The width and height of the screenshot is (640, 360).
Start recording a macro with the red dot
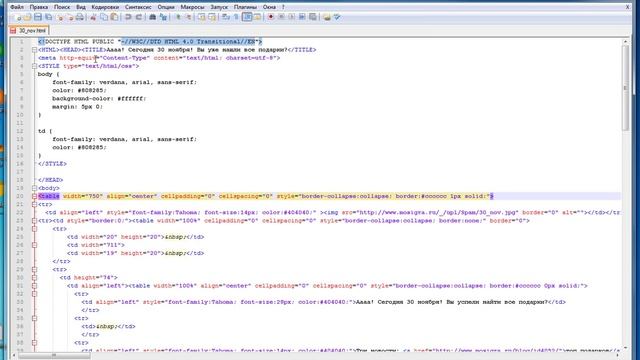271,17
